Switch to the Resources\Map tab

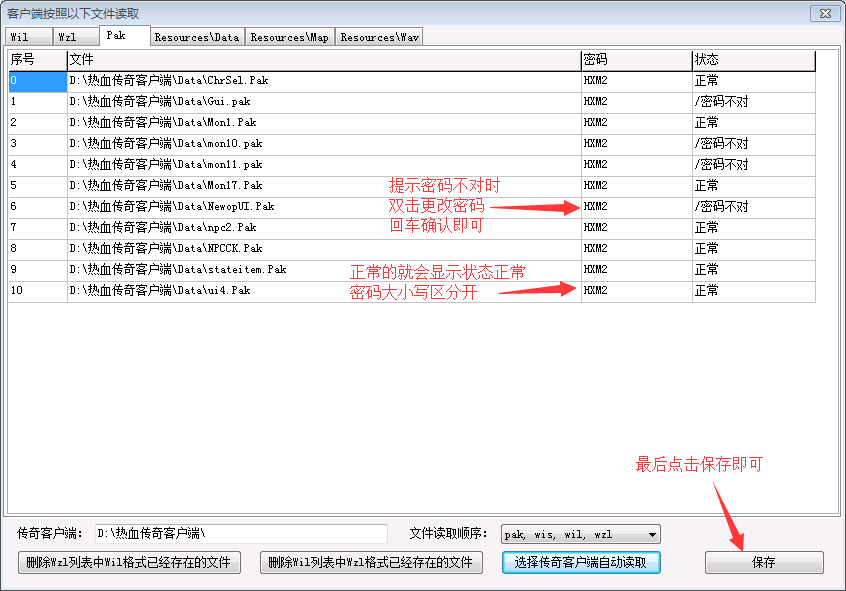[289, 37]
